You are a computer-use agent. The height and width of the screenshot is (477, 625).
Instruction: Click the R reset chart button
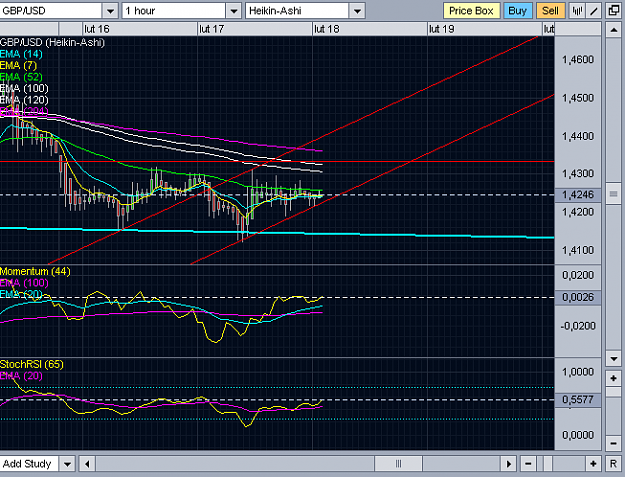click(613, 464)
